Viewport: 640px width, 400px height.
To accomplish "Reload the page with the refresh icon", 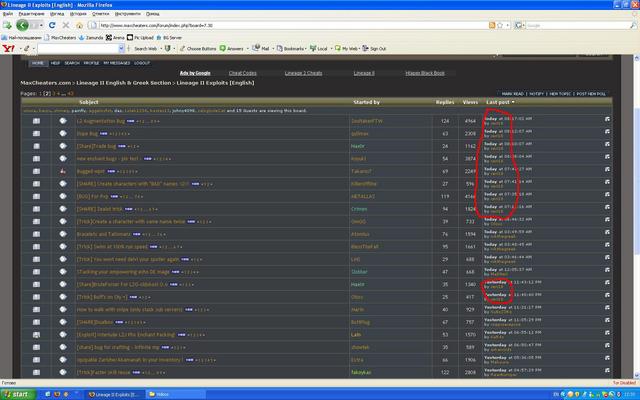I will (x=51, y=25).
